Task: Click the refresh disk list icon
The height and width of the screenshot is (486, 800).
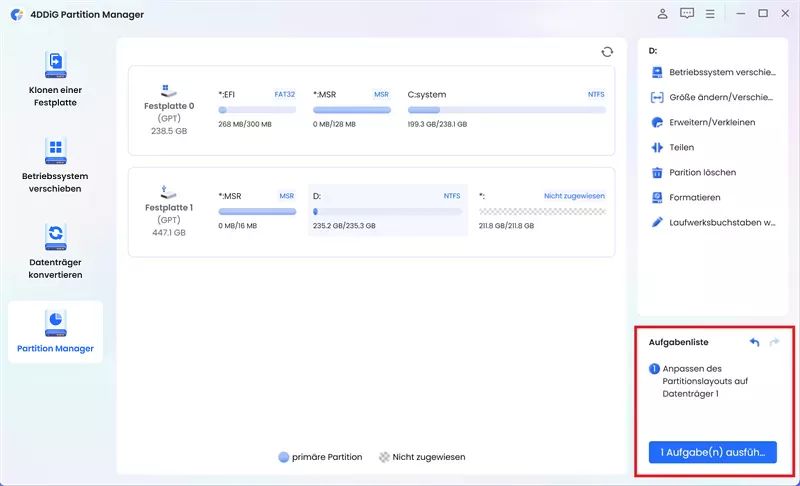Action: click(x=607, y=52)
